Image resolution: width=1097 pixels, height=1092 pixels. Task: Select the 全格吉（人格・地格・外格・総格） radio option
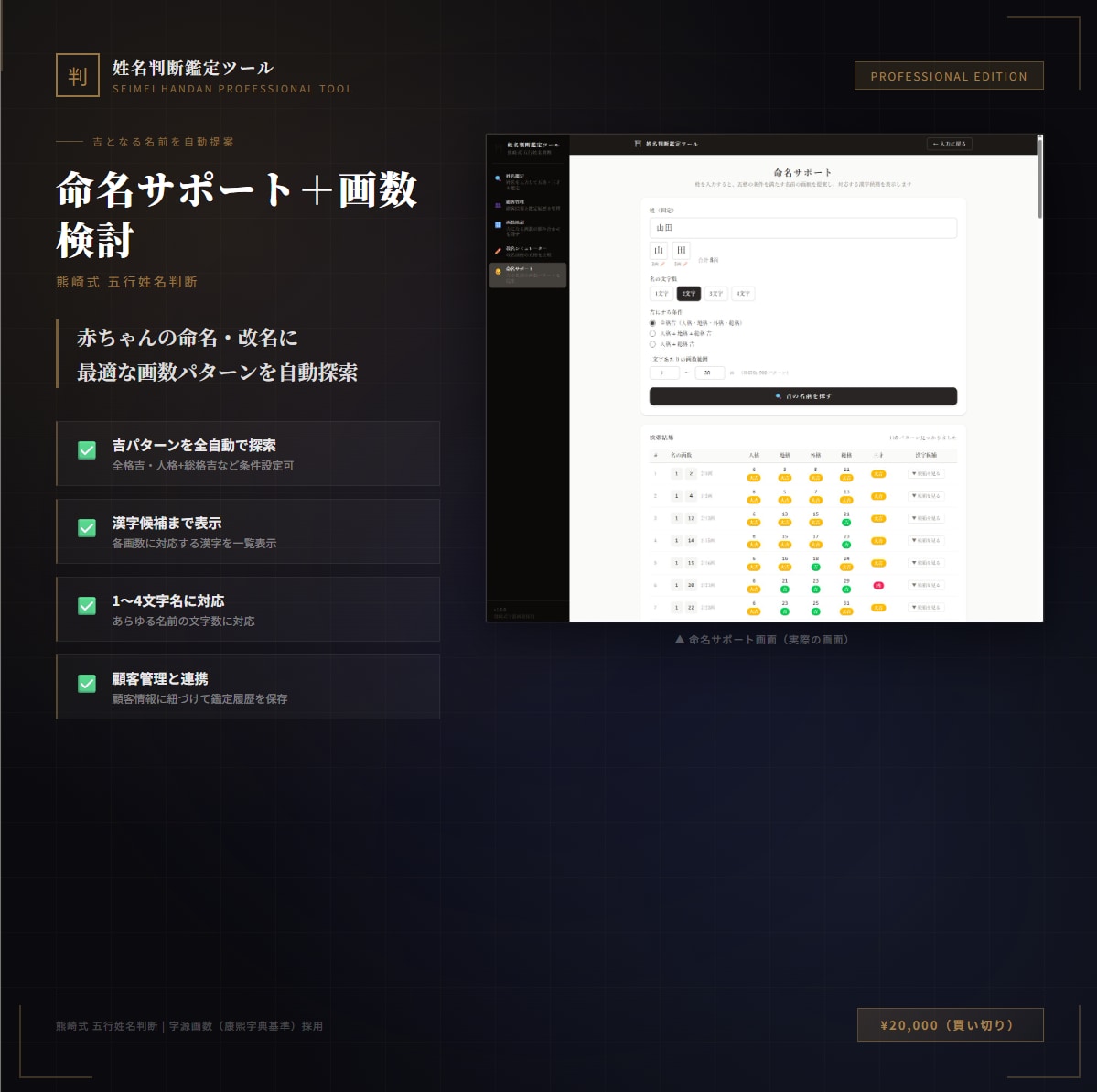coord(652,323)
